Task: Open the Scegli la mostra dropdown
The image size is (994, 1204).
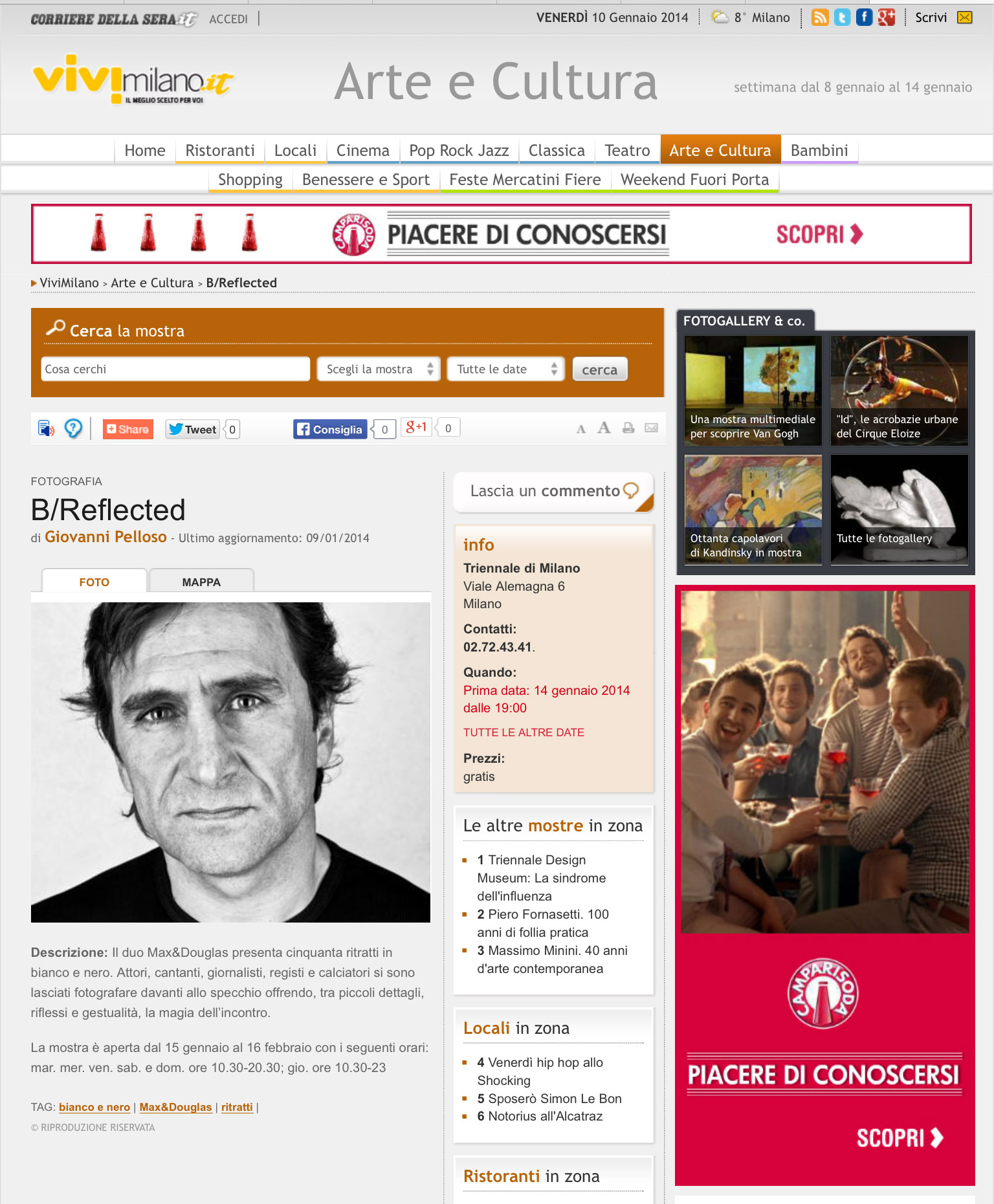Action: [379, 369]
